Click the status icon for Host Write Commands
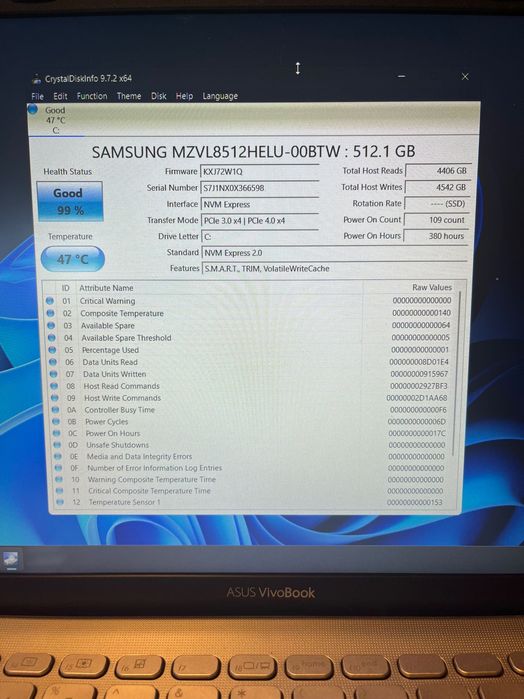 point(54,398)
